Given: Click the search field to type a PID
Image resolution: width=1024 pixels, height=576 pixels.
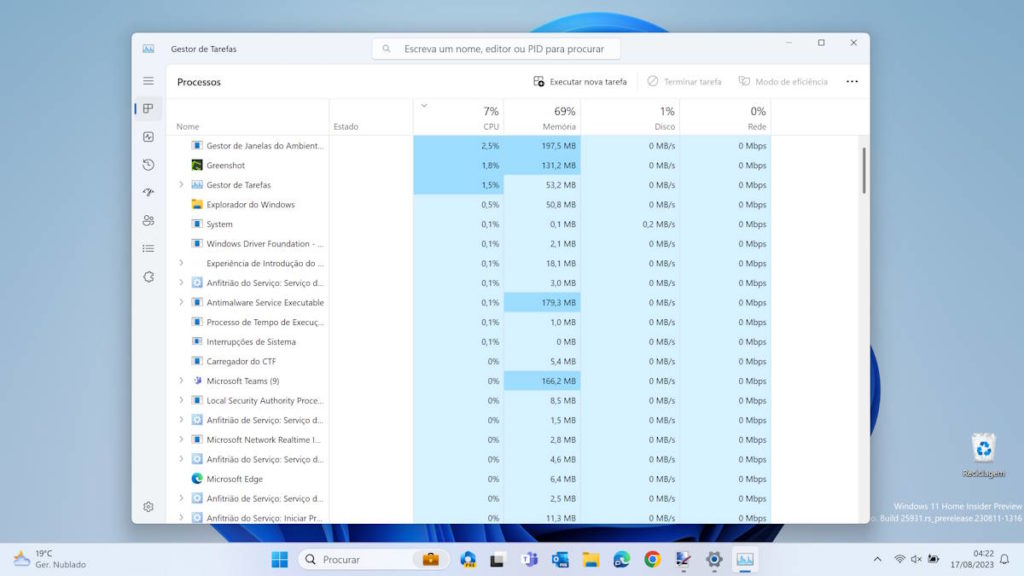Looking at the screenshot, I should tap(497, 48).
